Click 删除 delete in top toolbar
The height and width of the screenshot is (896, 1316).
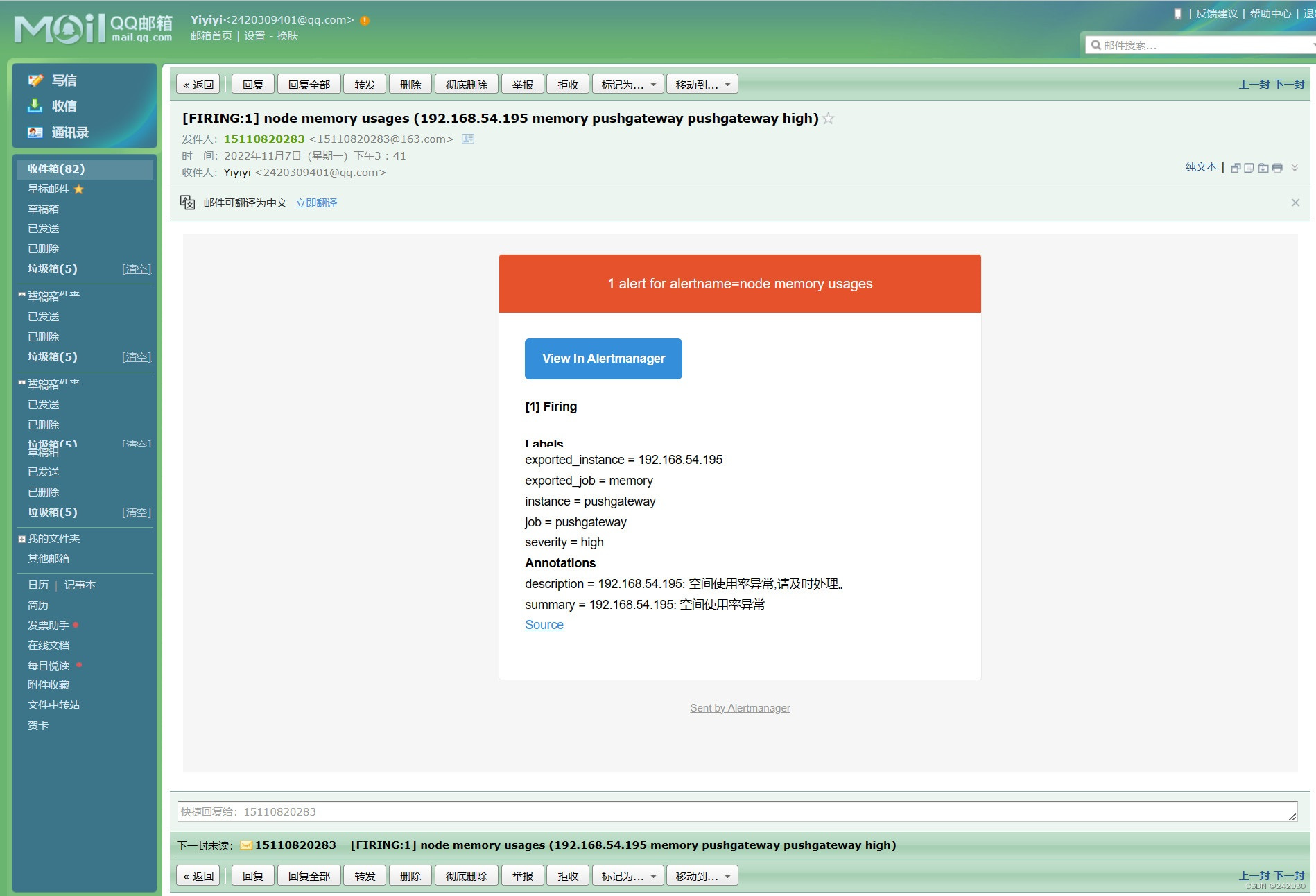click(x=410, y=85)
